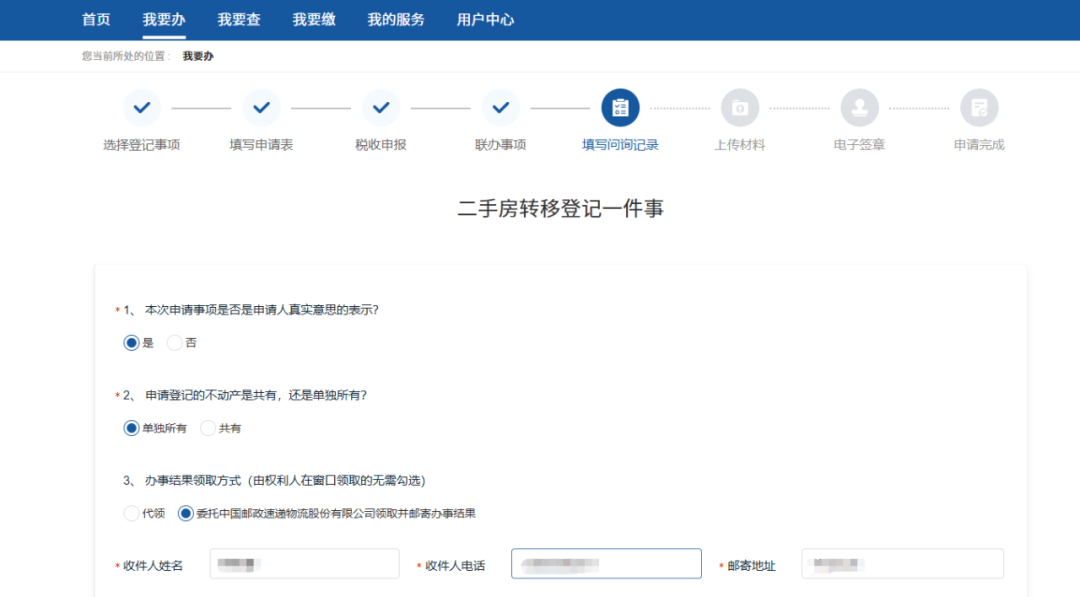The width and height of the screenshot is (1080, 597).
Task: Select 共有 ownership option
Action: pos(208,428)
